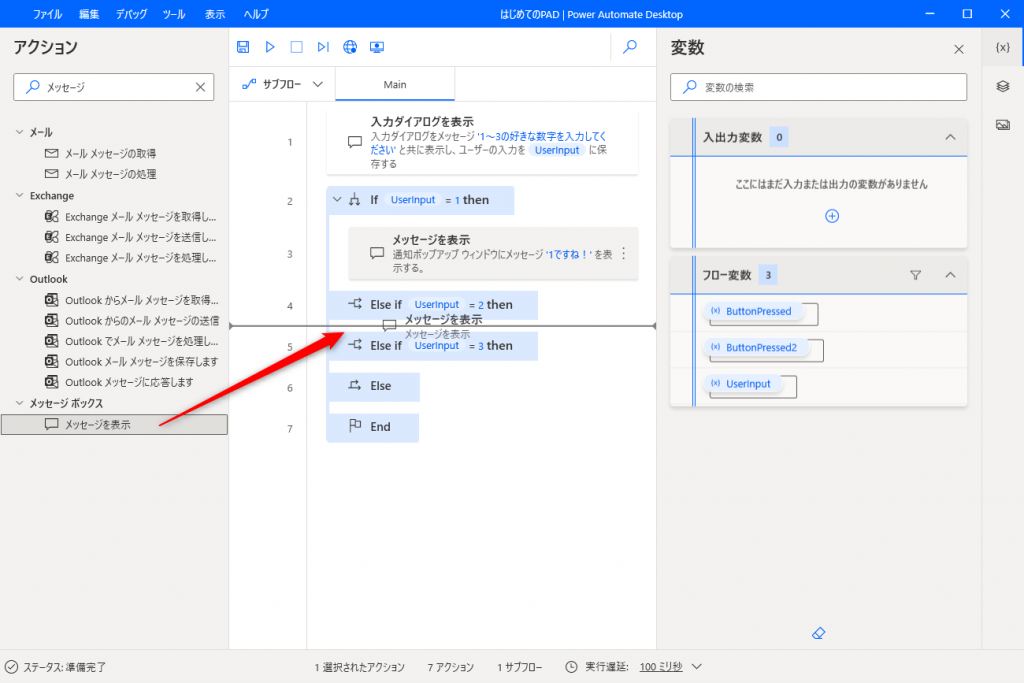
Task: Click the 1 選択されたアクション status text
Action: pyautogui.click(x=360, y=667)
